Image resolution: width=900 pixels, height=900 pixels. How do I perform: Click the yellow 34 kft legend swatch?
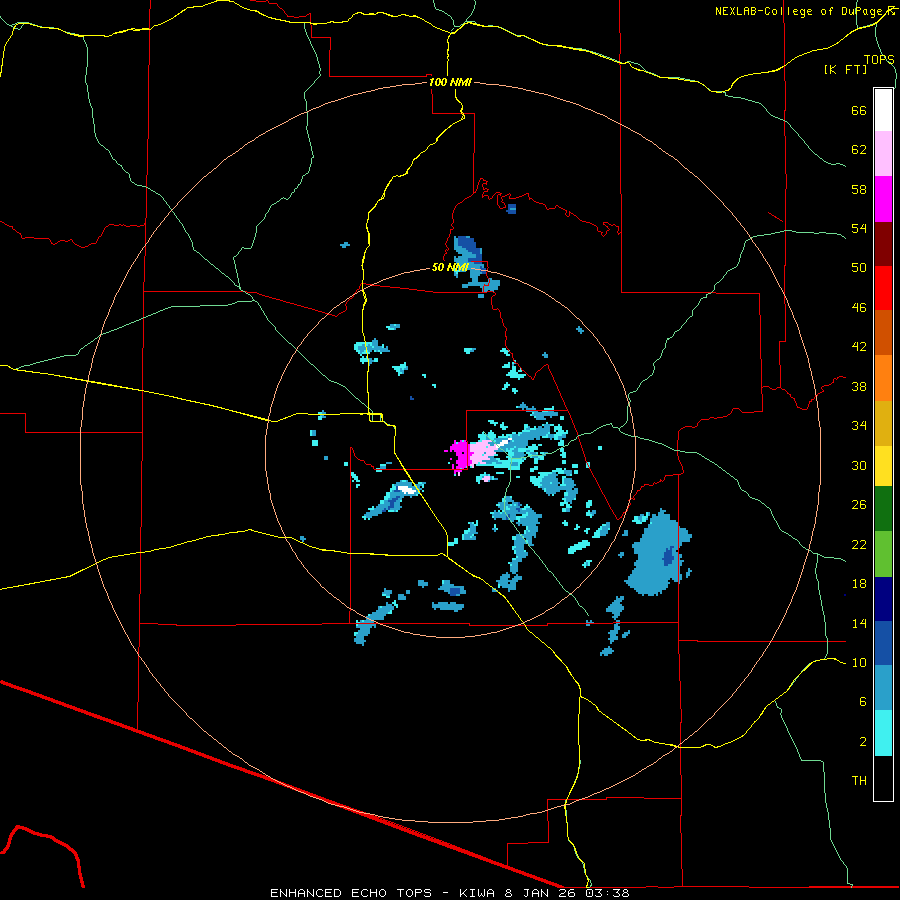click(x=883, y=466)
